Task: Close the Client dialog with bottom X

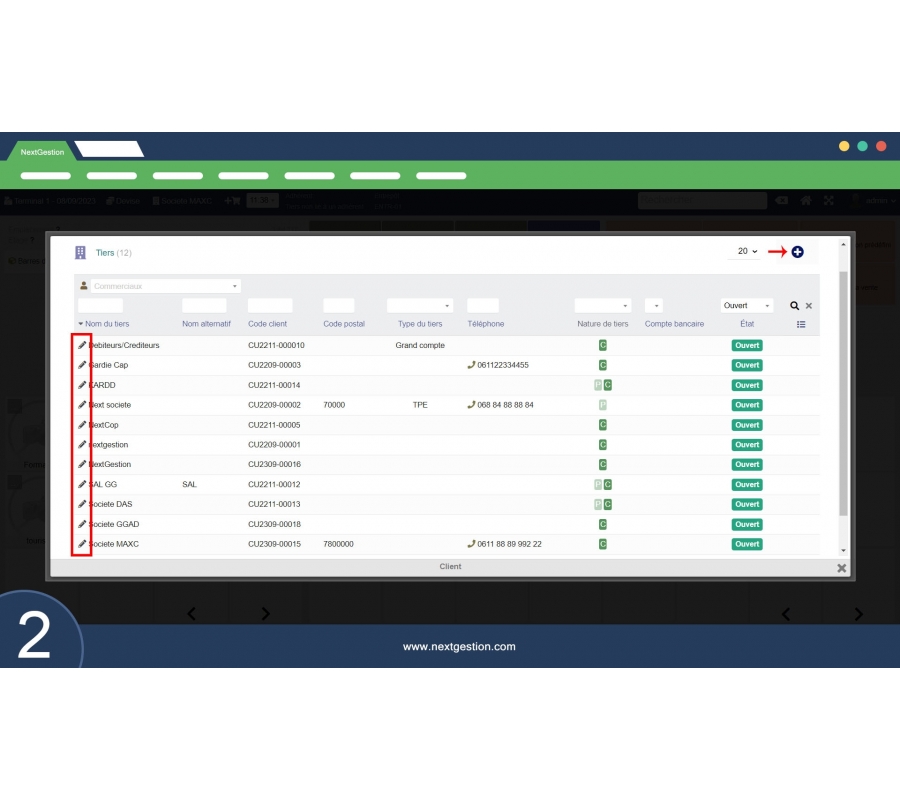Action: (x=841, y=568)
